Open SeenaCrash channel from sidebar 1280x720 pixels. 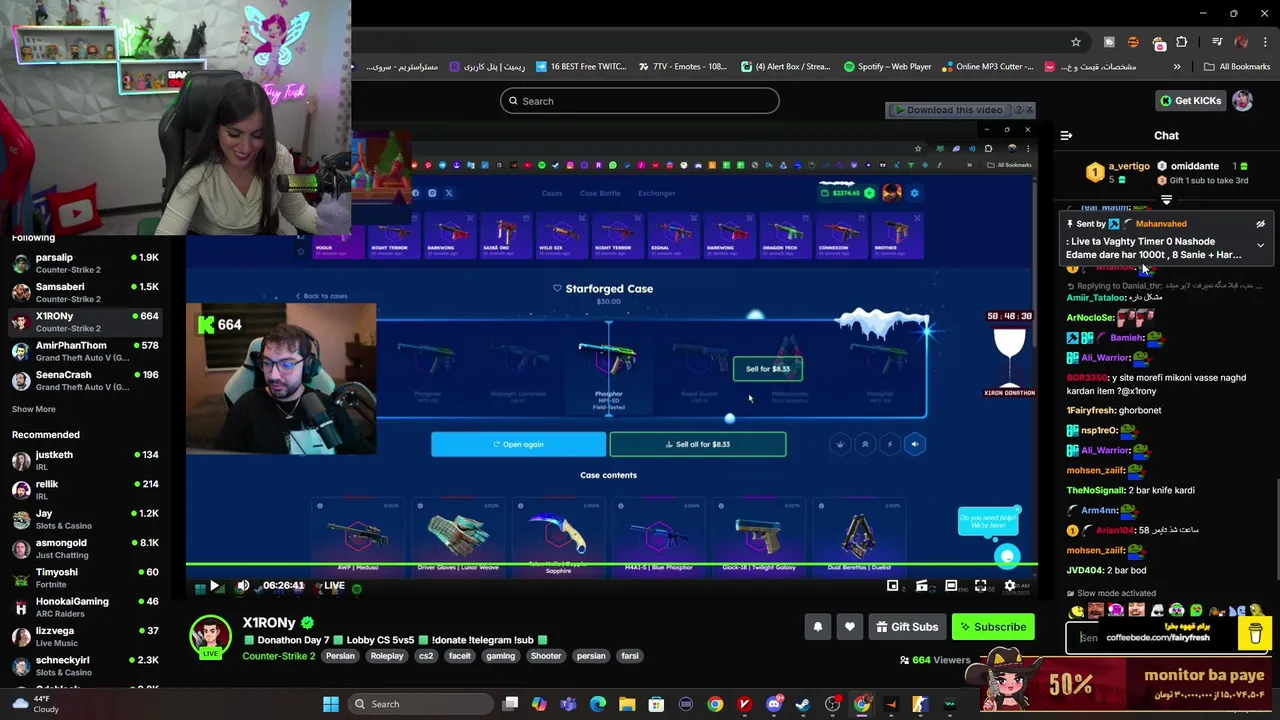(84, 380)
